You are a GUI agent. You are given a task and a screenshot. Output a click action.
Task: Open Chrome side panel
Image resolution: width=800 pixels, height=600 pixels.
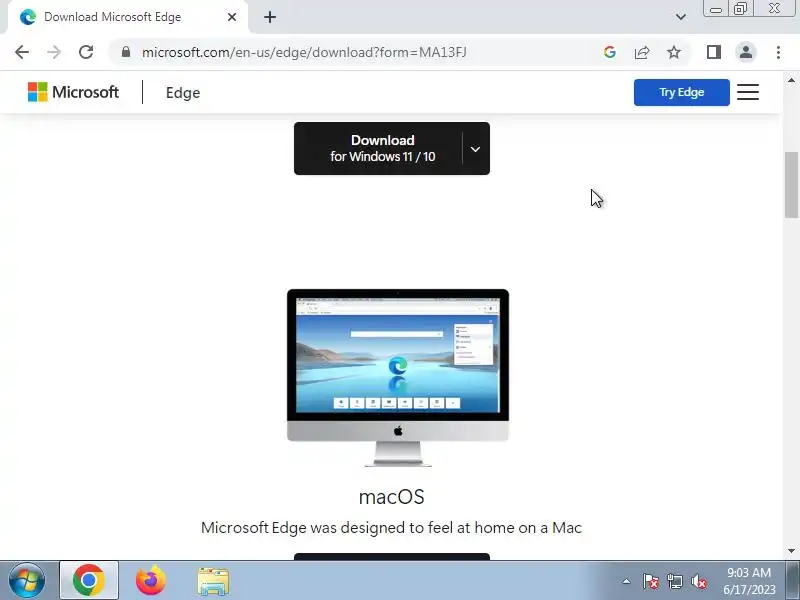714,52
